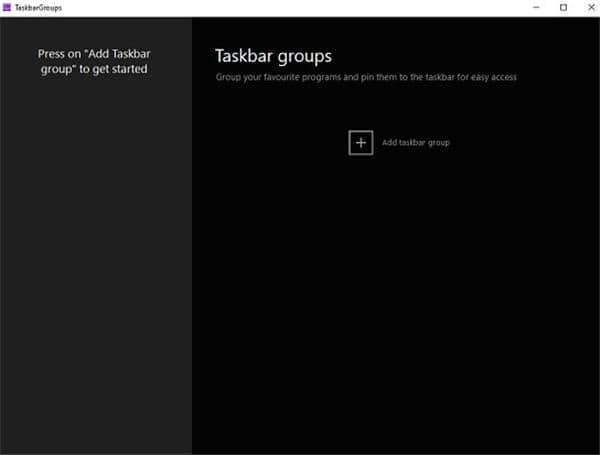
Task: Close the TaskbarGroups window
Action: [587, 7]
